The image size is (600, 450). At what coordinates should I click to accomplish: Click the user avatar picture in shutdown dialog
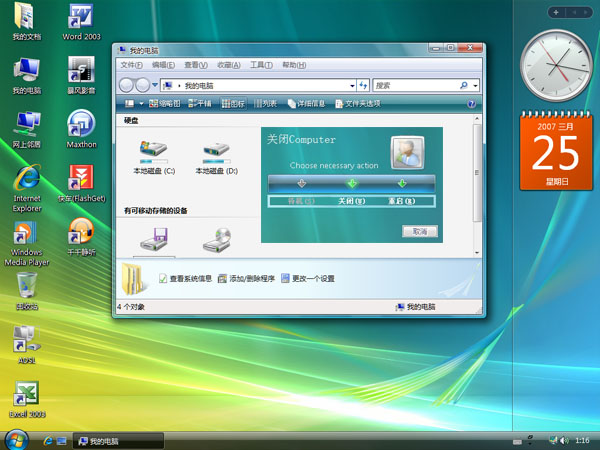coord(407,153)
